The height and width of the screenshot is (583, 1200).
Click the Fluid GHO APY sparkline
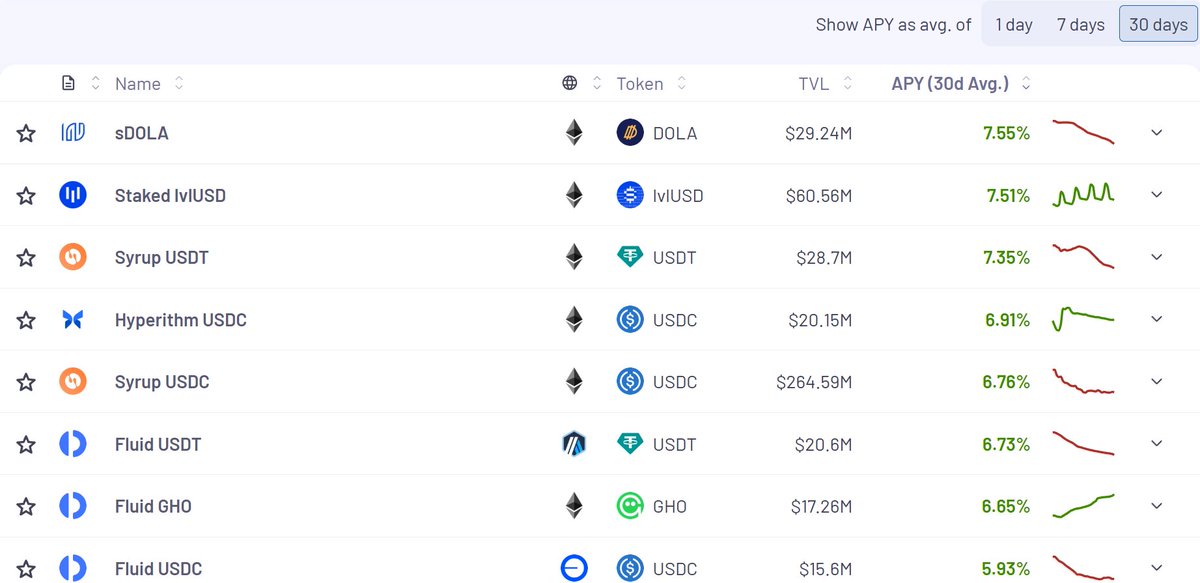tap(1083, 506)
